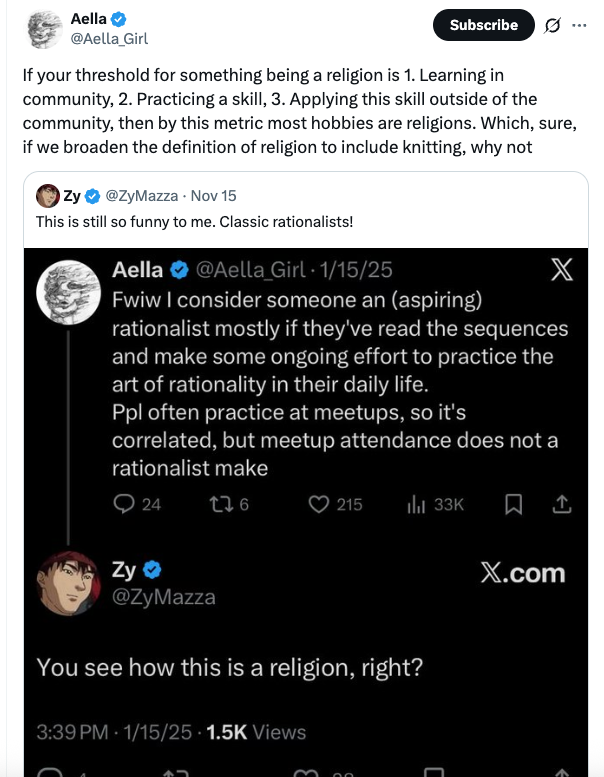
Task: Click Aella's name at top of post
Action: point(88,19)
